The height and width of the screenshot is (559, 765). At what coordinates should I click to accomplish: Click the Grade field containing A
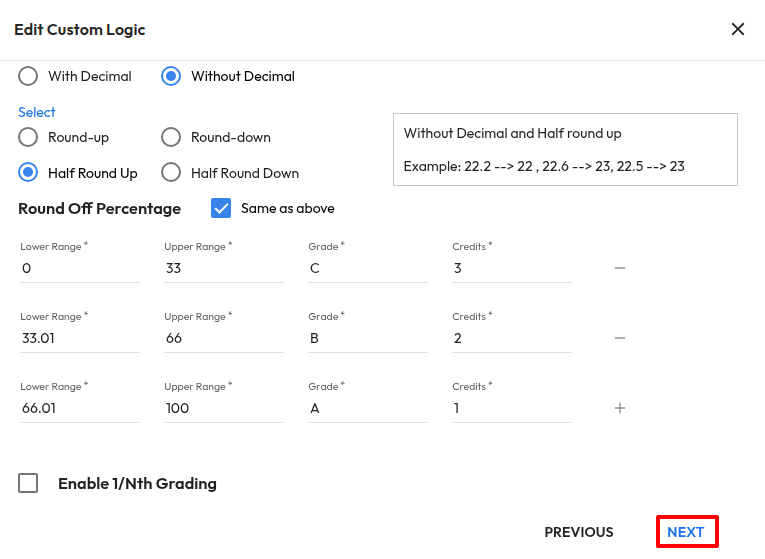(x=368, y=408)
